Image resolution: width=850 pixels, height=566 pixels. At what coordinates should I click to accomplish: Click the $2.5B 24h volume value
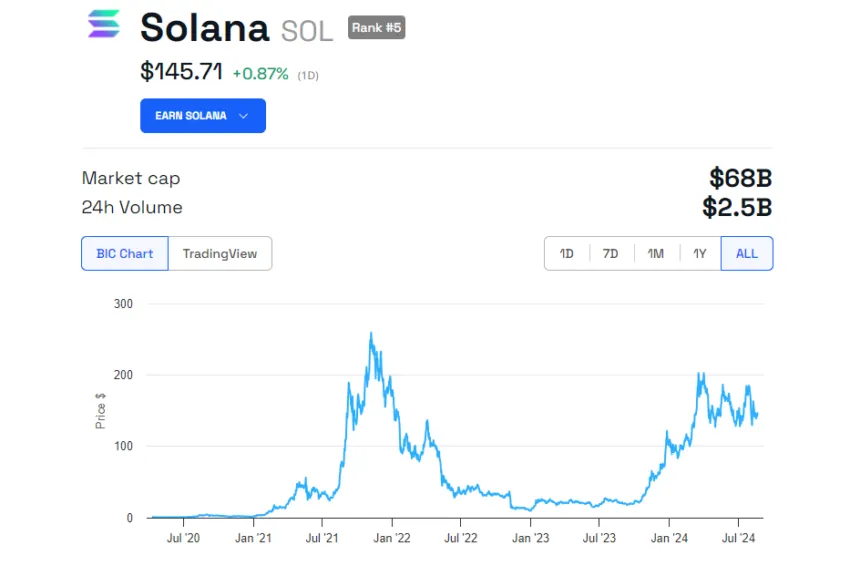coord(737,207)
